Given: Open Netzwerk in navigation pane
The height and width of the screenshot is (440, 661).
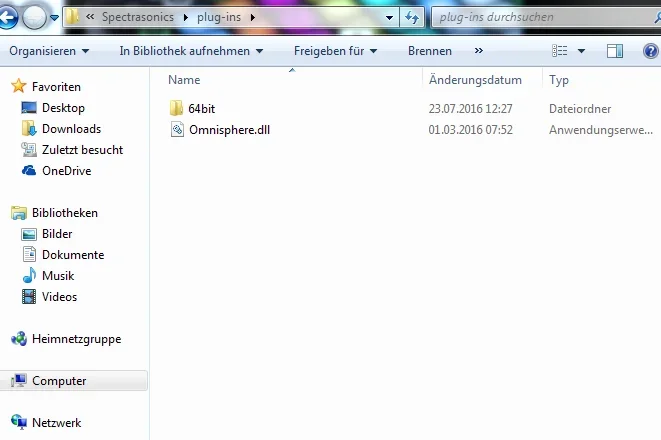Looking at the screenshot, I should pos(56,423).
